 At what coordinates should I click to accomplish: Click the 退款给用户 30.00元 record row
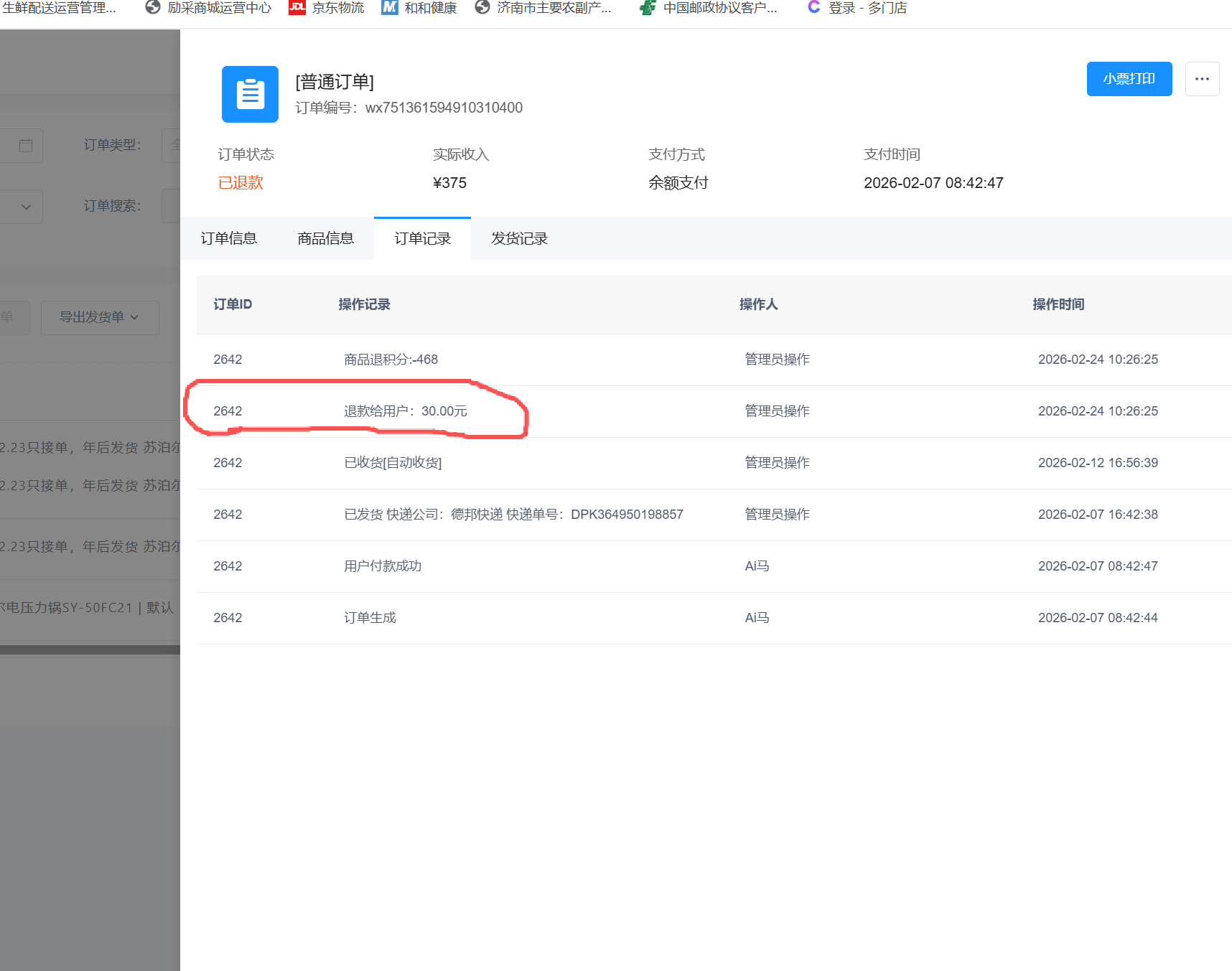pyautogui.click(x=405, y=411)
